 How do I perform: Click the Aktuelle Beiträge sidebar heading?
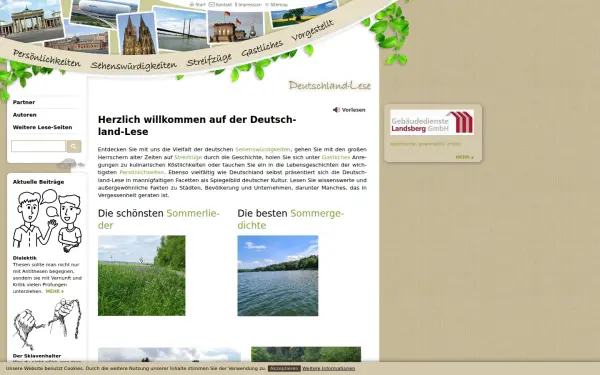[x=38, y=182]
